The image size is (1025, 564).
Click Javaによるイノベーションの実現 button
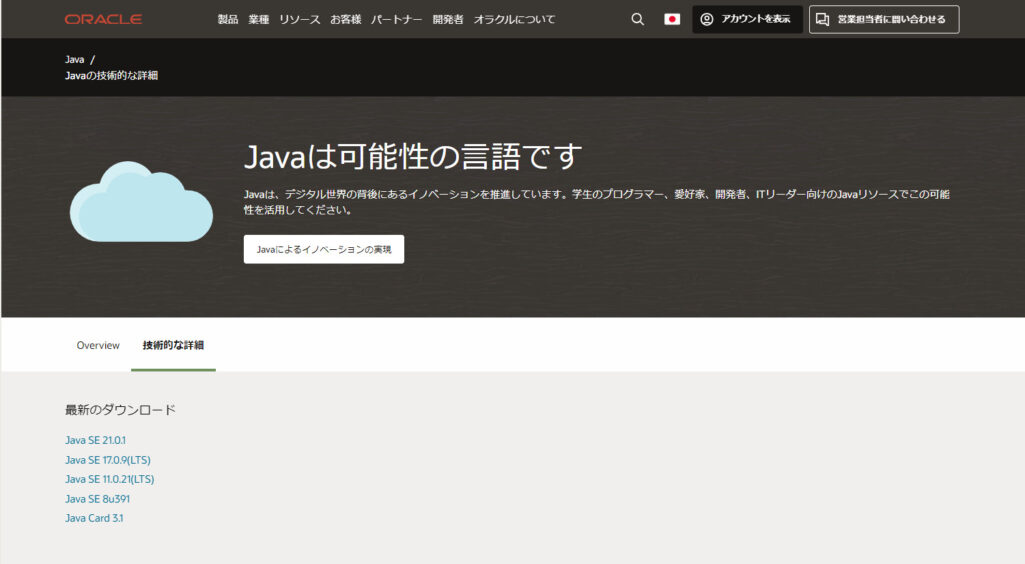click(x=324, y=249)
